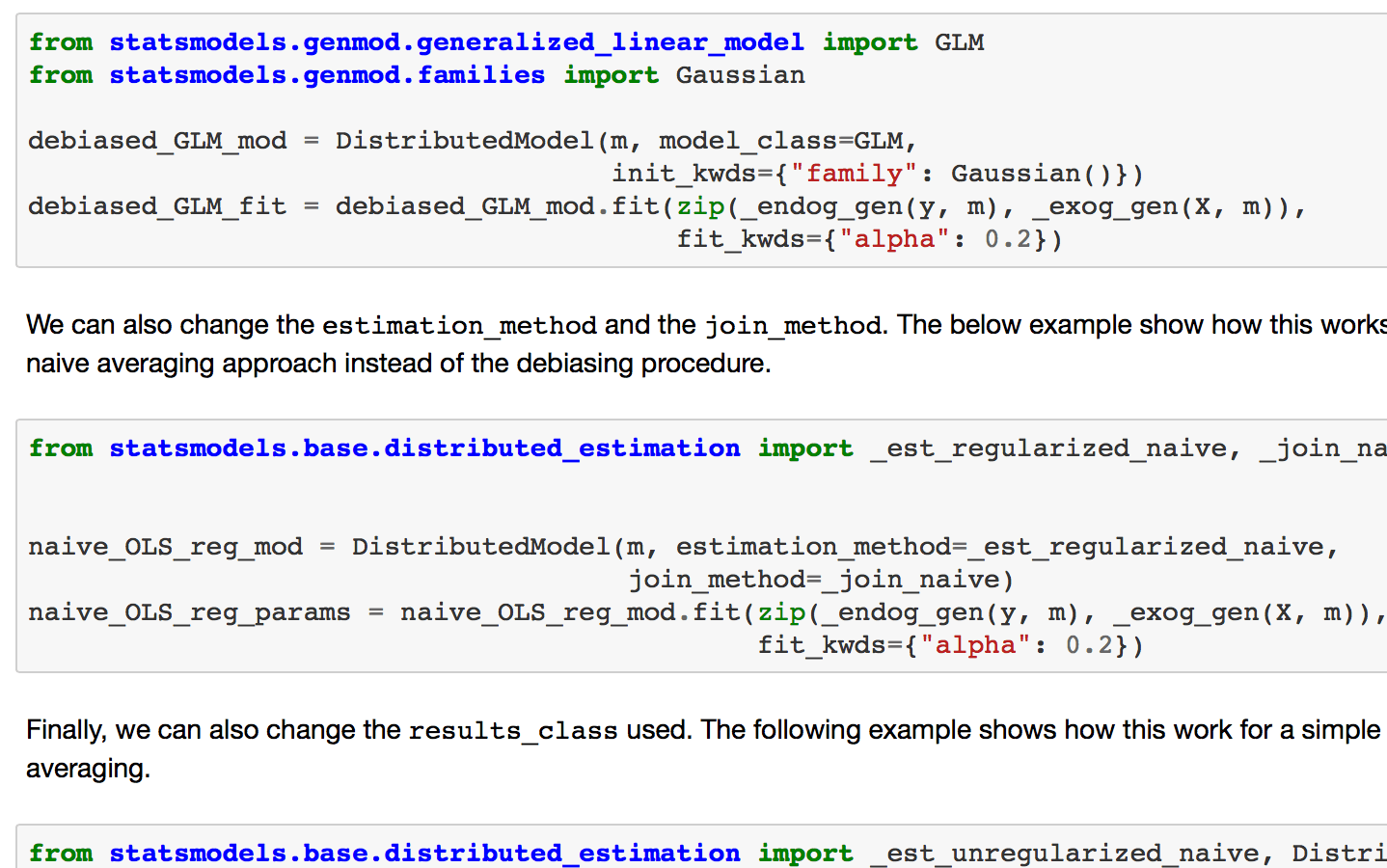Viewport: 1387px width, 868px height.
Task: Select the "family" string in init_kwds
Action: pyautogui.click(x=855, y=173)
